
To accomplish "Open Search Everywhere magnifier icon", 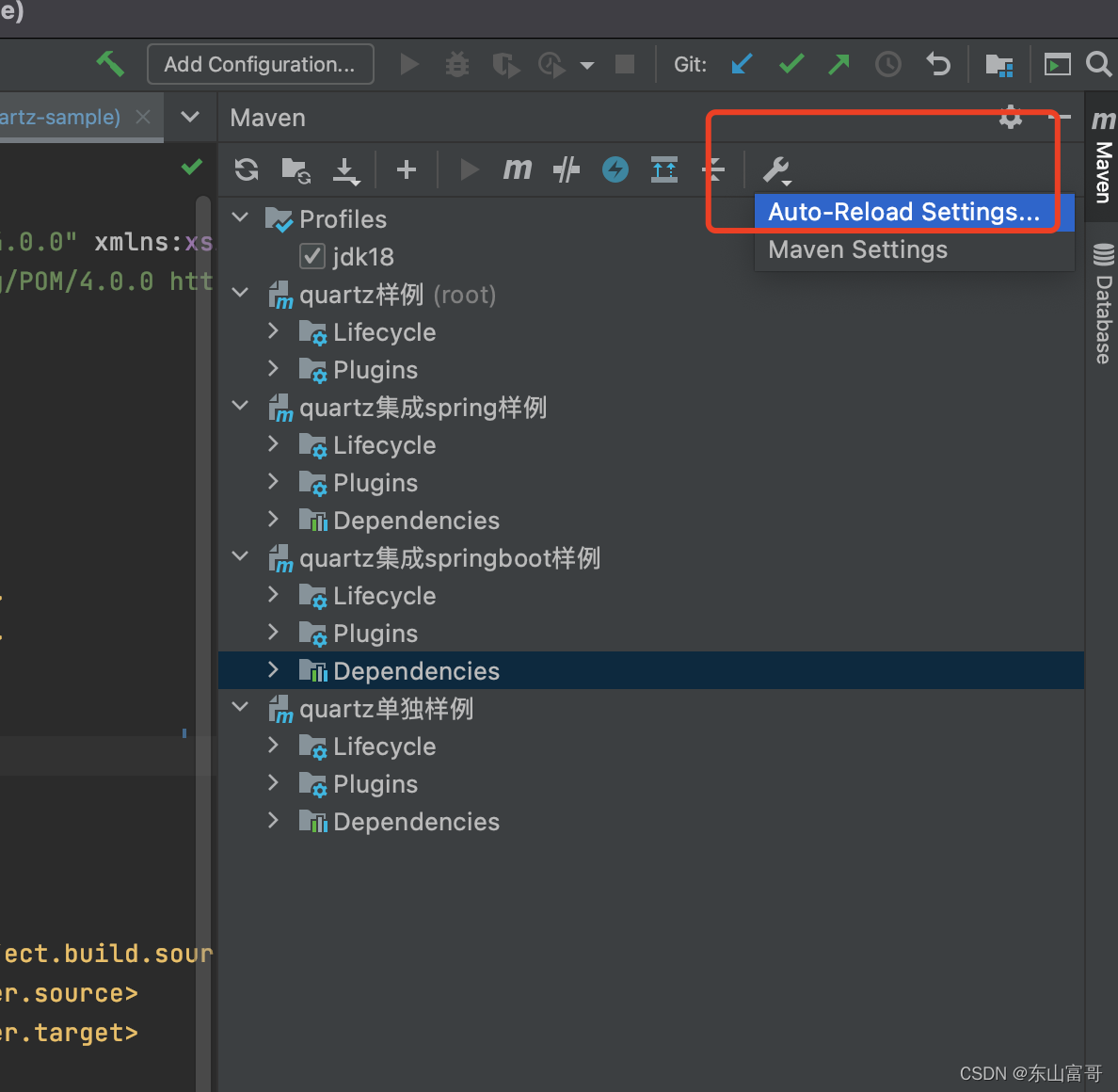I will pos(1099,64).
